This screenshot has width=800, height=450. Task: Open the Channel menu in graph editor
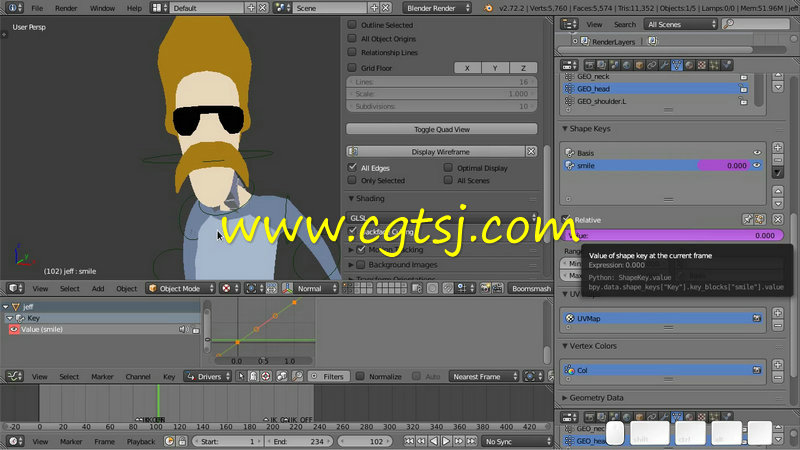tap(138, 377)
